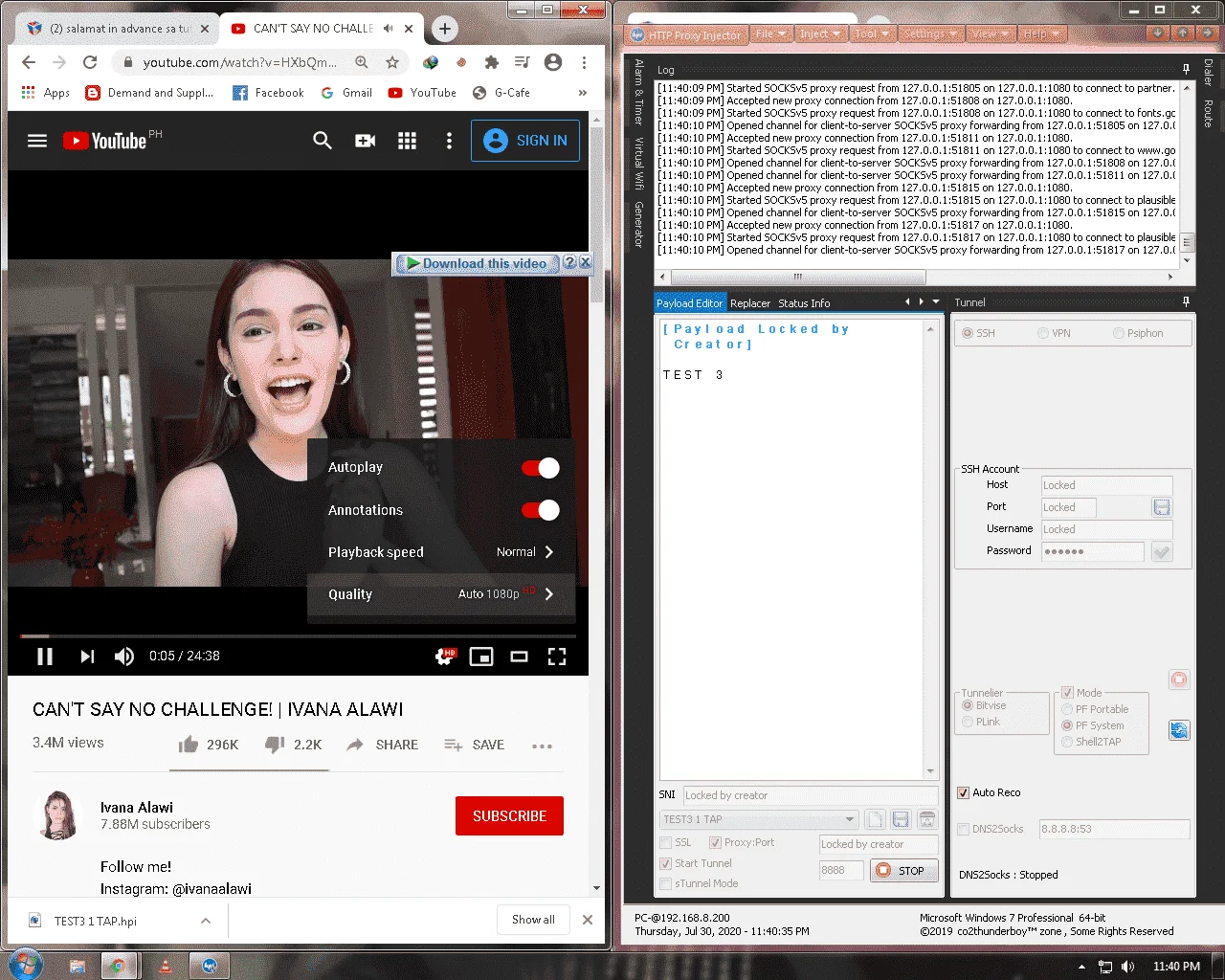Open the YouTube hamburger guide menu
The height and width of the screenshot is (980, 1225).
point(37,141)
